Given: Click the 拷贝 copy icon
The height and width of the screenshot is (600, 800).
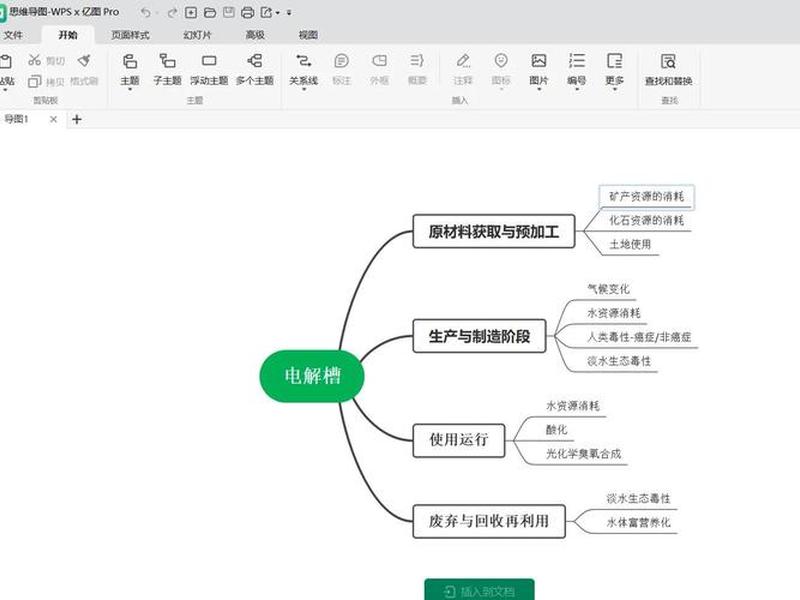Looking at the screenshot, I should [35, 81].
